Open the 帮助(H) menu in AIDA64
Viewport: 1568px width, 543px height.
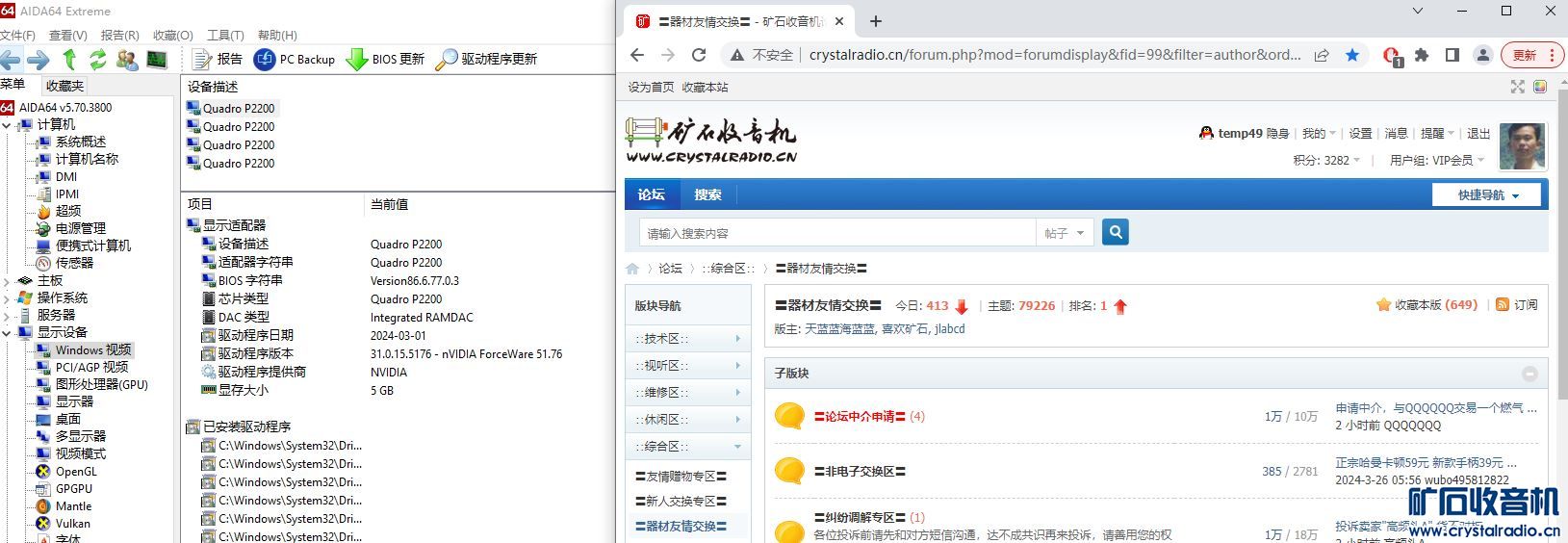[x=277, y=35]
